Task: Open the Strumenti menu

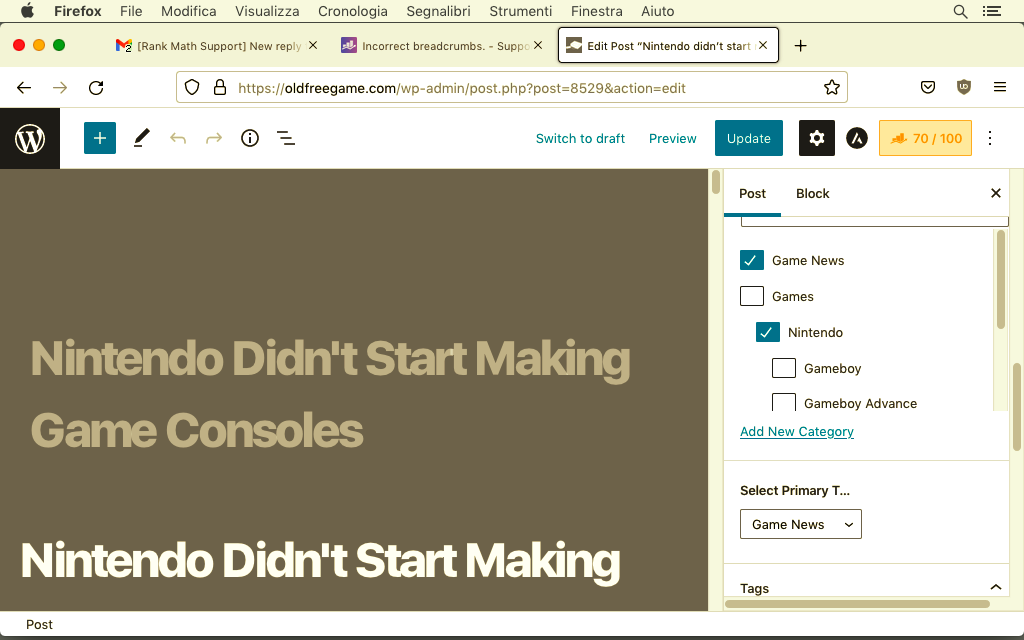Action: pos(520,11)
